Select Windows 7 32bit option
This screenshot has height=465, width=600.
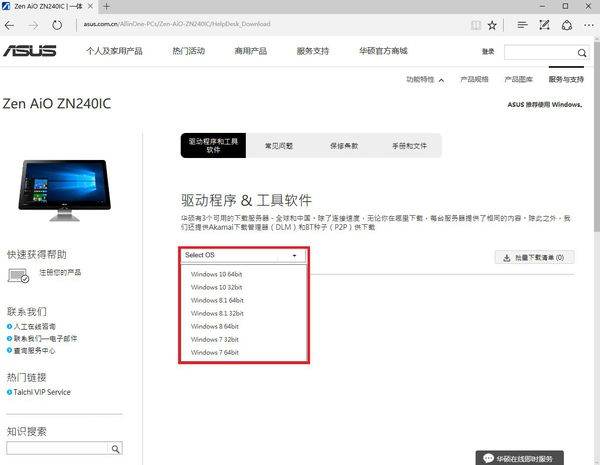click(x=215, y=338)
